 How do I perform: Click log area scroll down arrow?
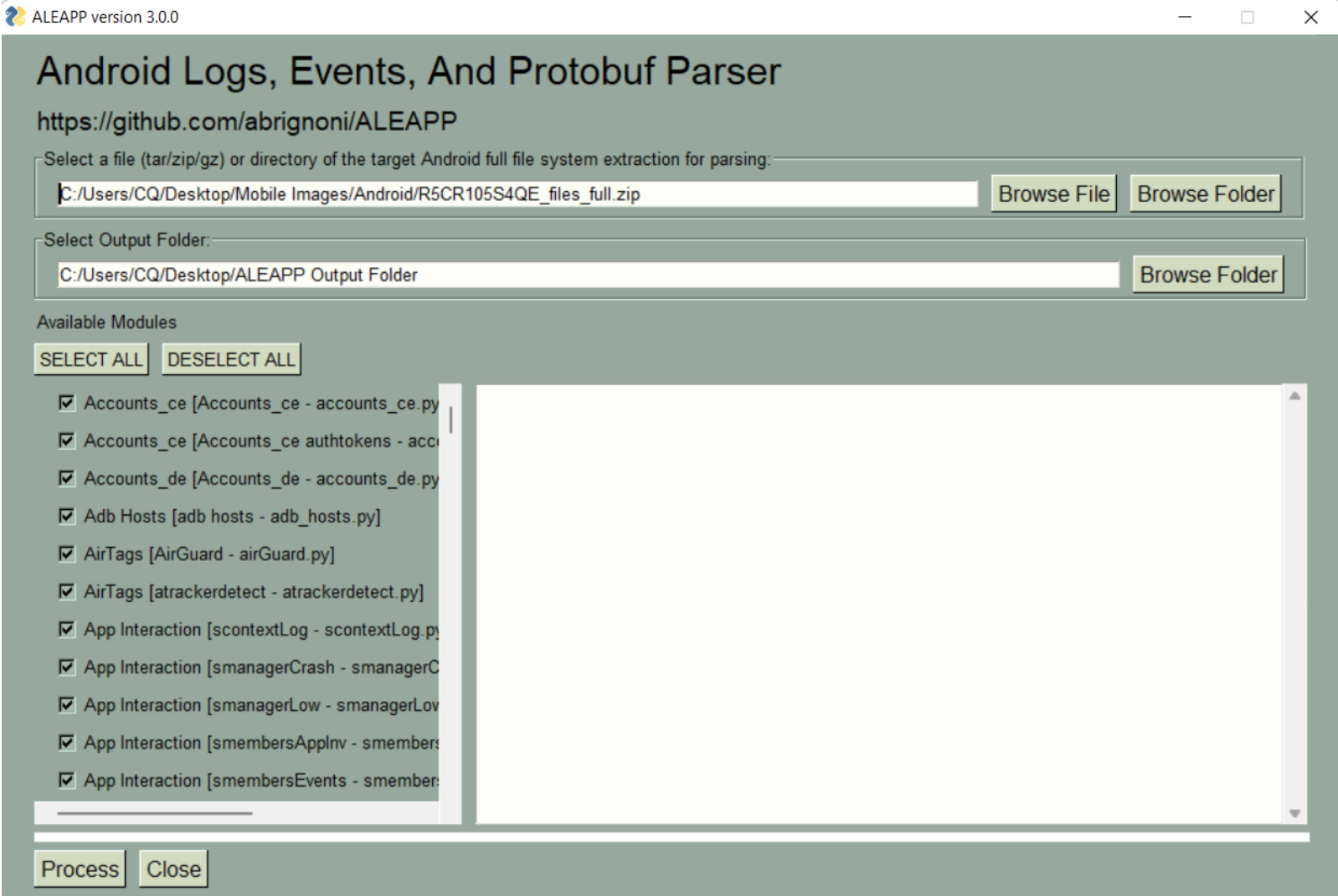point(1294,813)
